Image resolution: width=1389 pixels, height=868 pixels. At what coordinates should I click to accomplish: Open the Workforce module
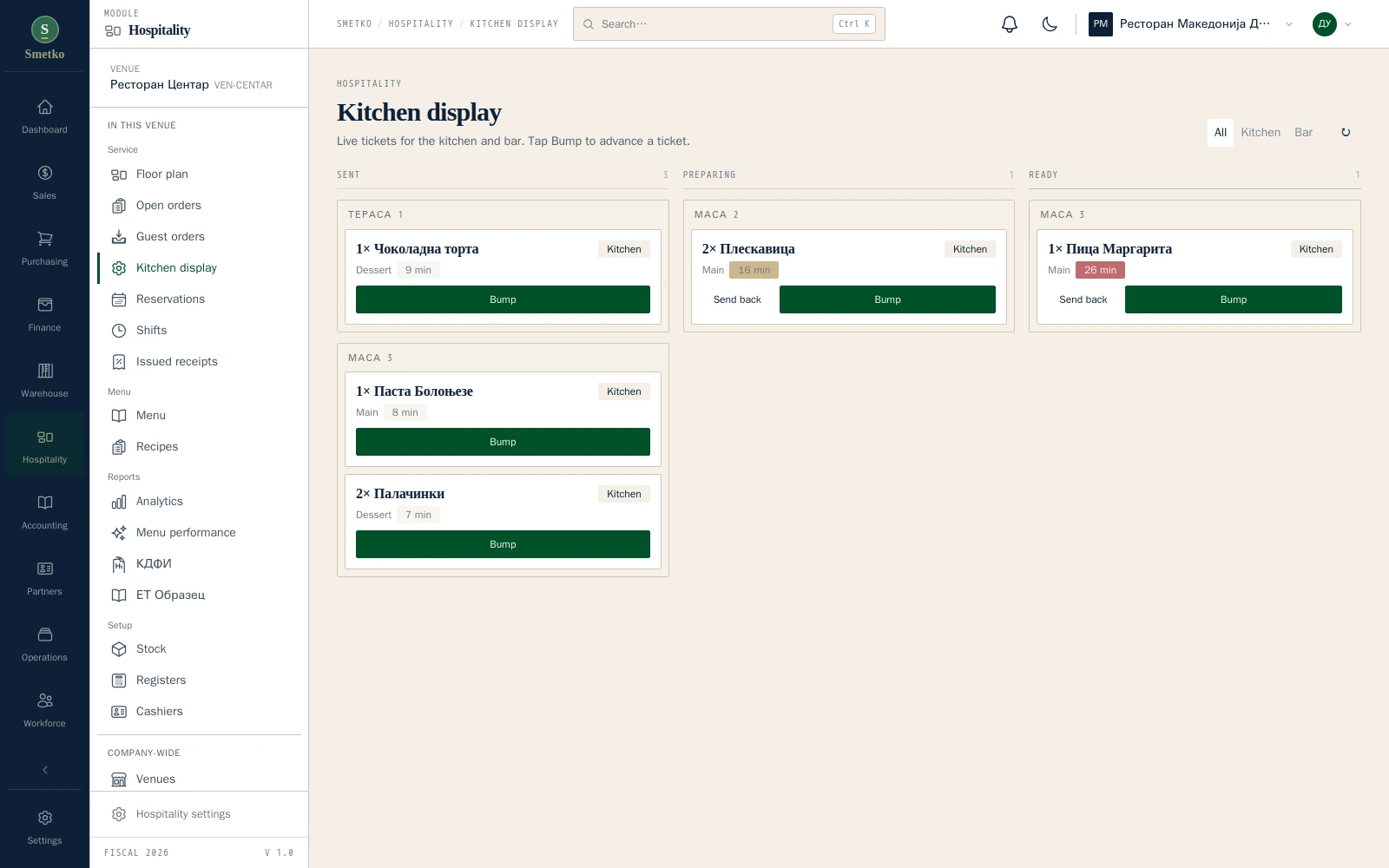[x=45, y=711]
